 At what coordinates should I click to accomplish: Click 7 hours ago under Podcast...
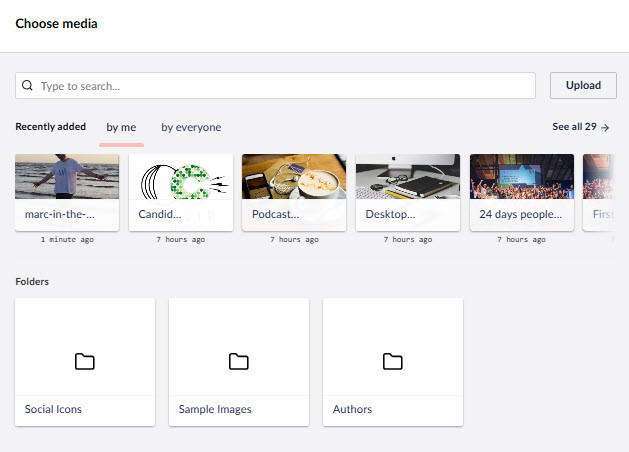coord(294,239)
